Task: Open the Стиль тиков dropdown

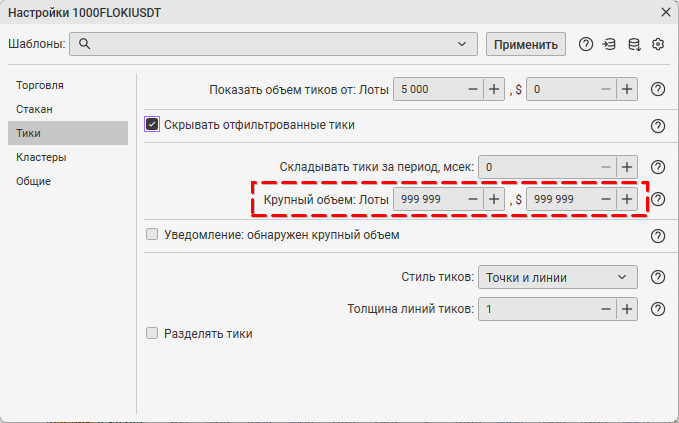Action: click(557, 277)
